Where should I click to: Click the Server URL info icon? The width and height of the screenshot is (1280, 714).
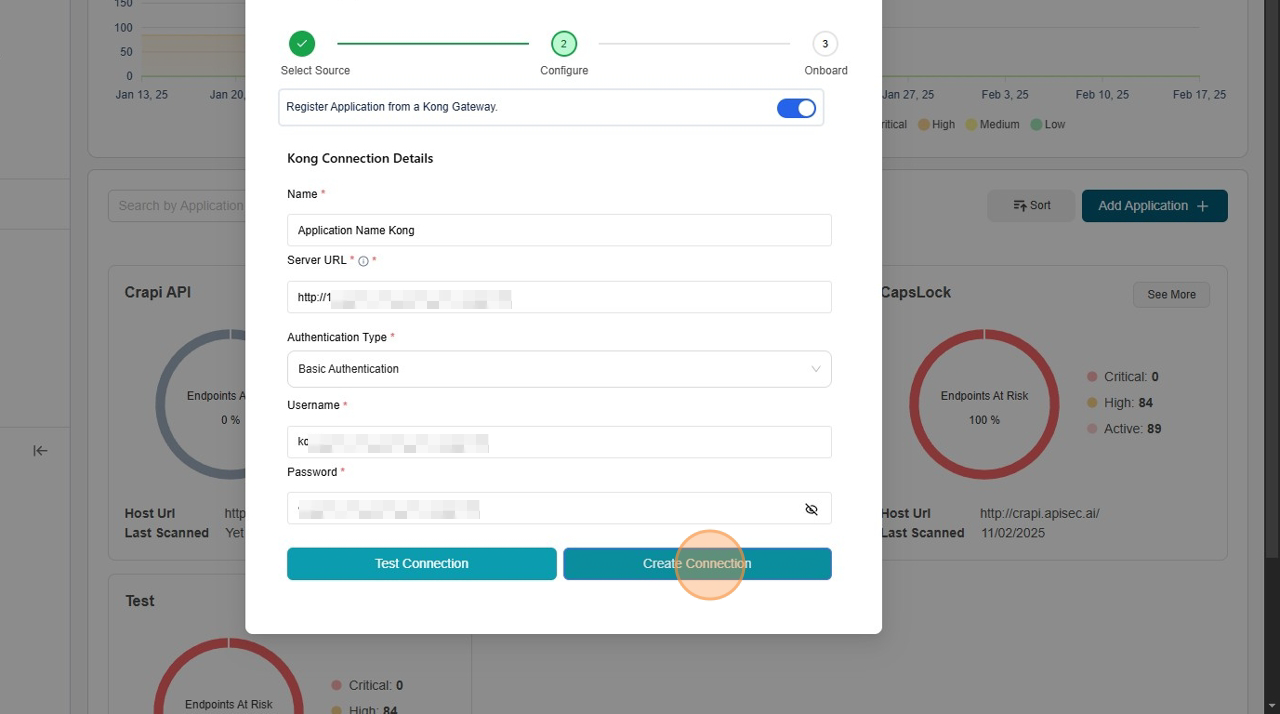(363, 261)
